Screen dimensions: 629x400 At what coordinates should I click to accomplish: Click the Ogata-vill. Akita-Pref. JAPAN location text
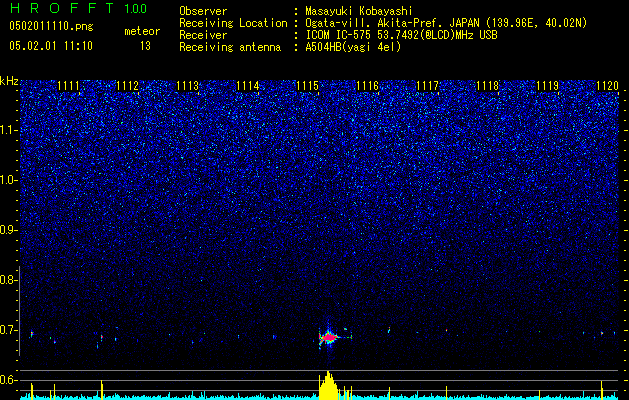point(446,24)
